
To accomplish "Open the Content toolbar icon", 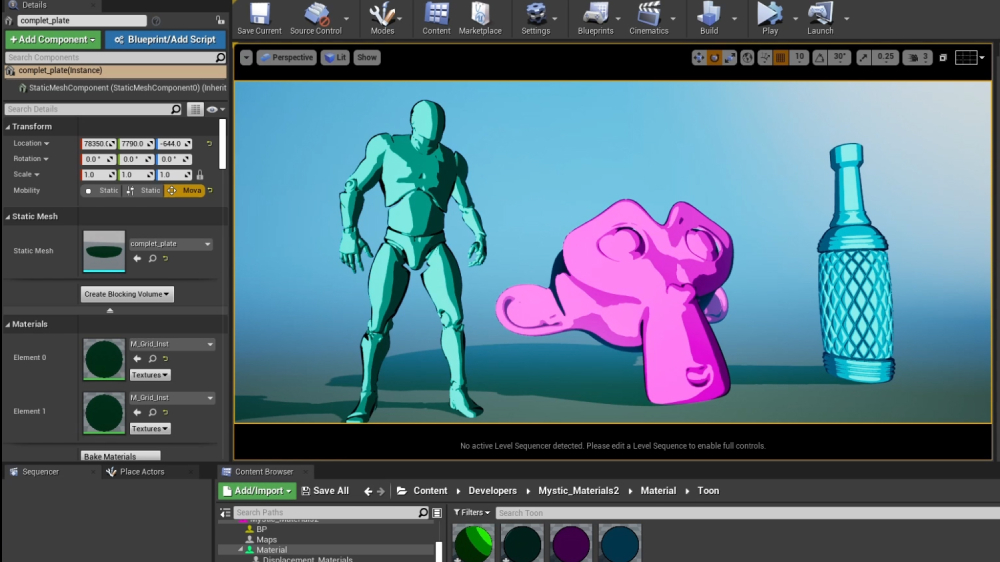I will coord(436,18).
